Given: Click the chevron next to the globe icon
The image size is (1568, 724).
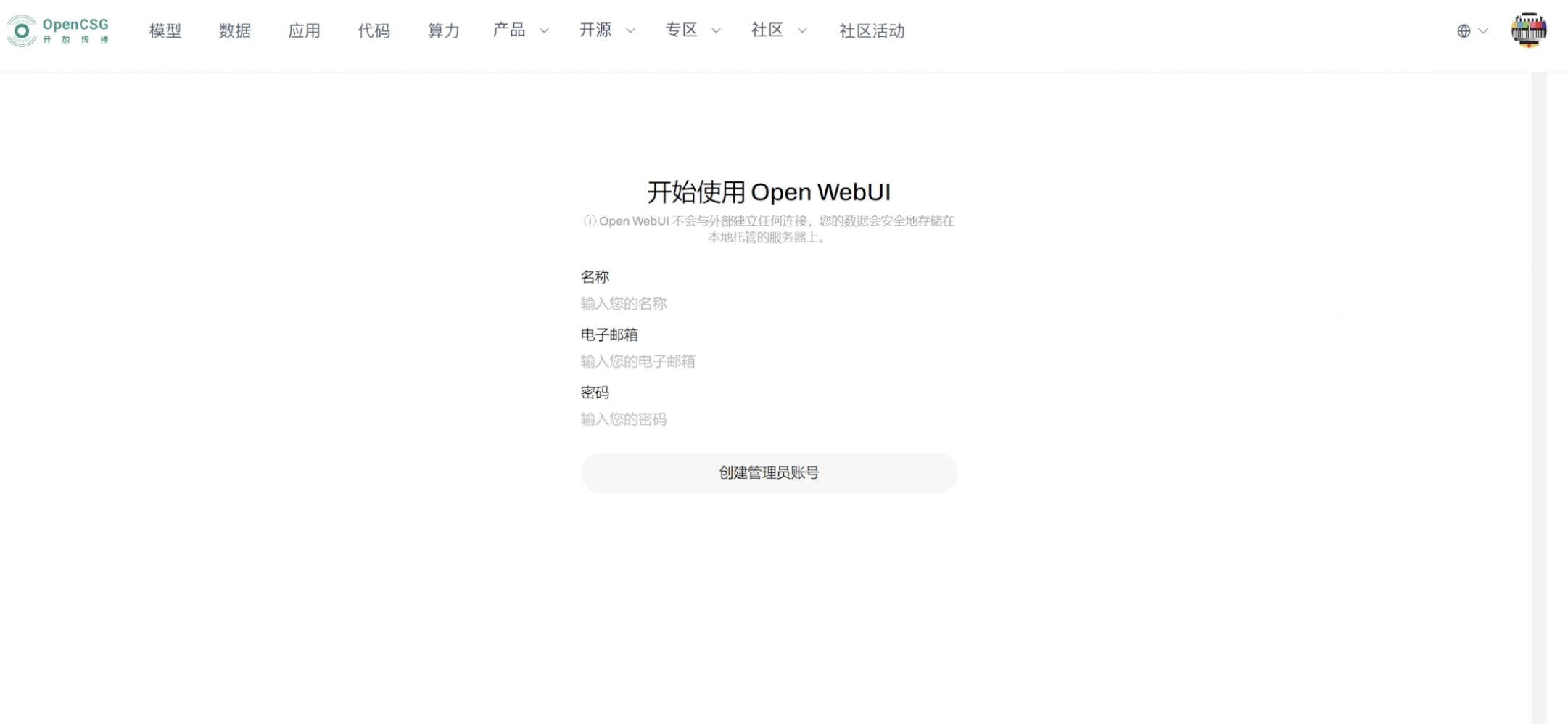Looking at the screenshot, I should [x=1483, y=31].
